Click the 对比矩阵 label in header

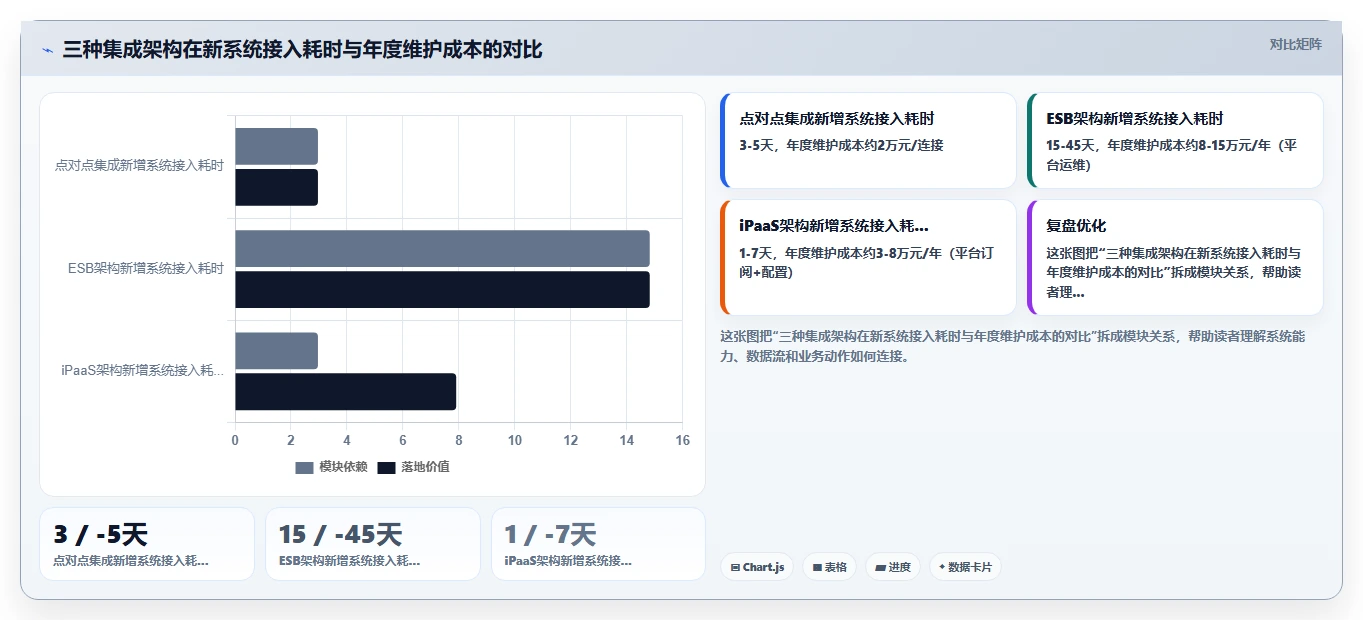point(1295,45)
